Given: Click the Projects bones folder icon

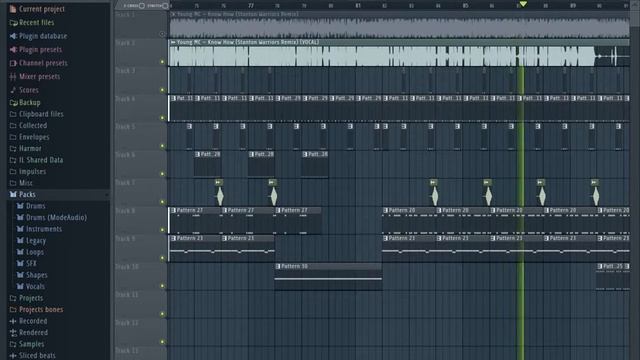Looking at the screenshot, I should pyautogui.click(x=13, y=309).
